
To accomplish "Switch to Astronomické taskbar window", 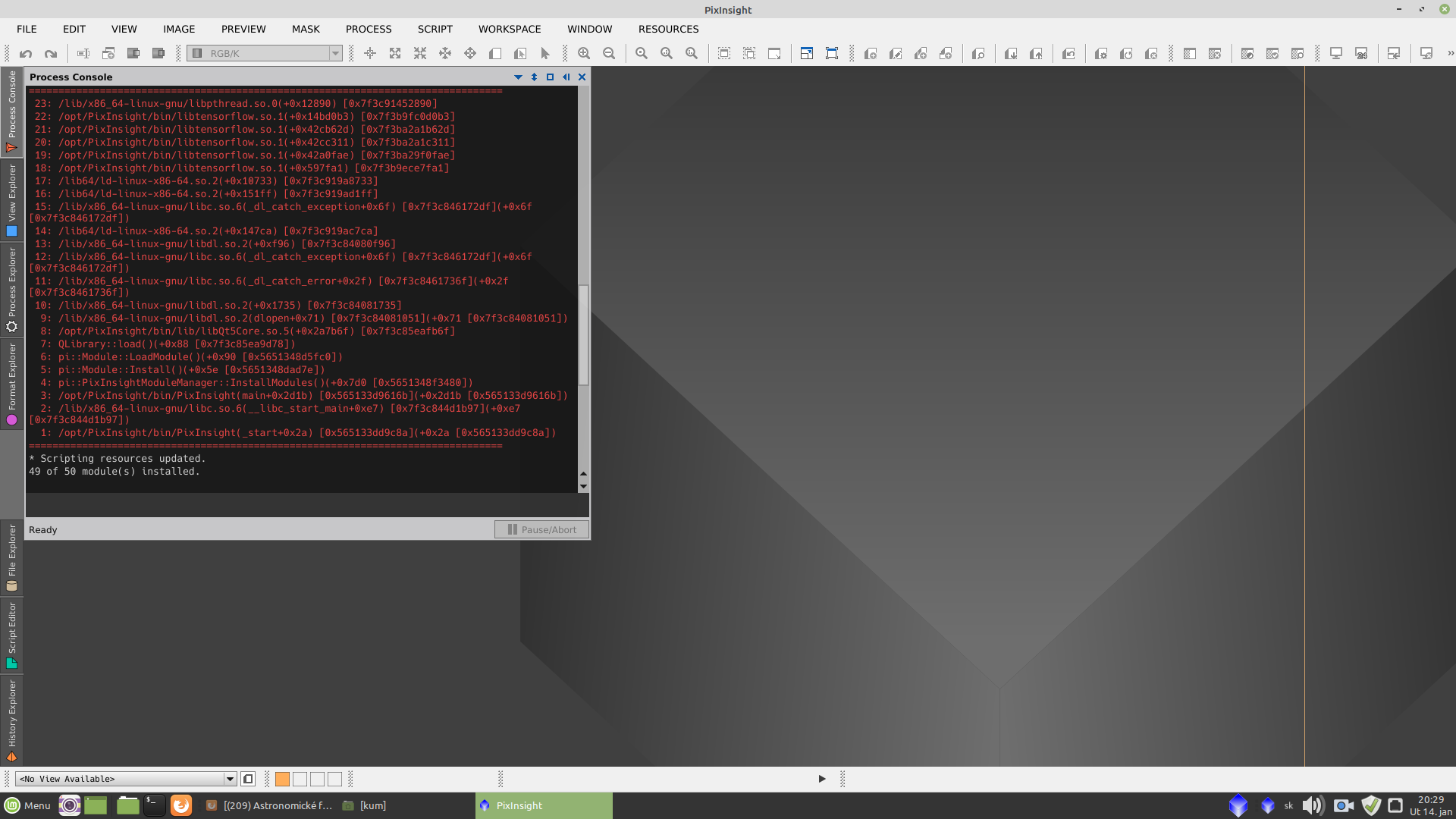I will 269,805.
